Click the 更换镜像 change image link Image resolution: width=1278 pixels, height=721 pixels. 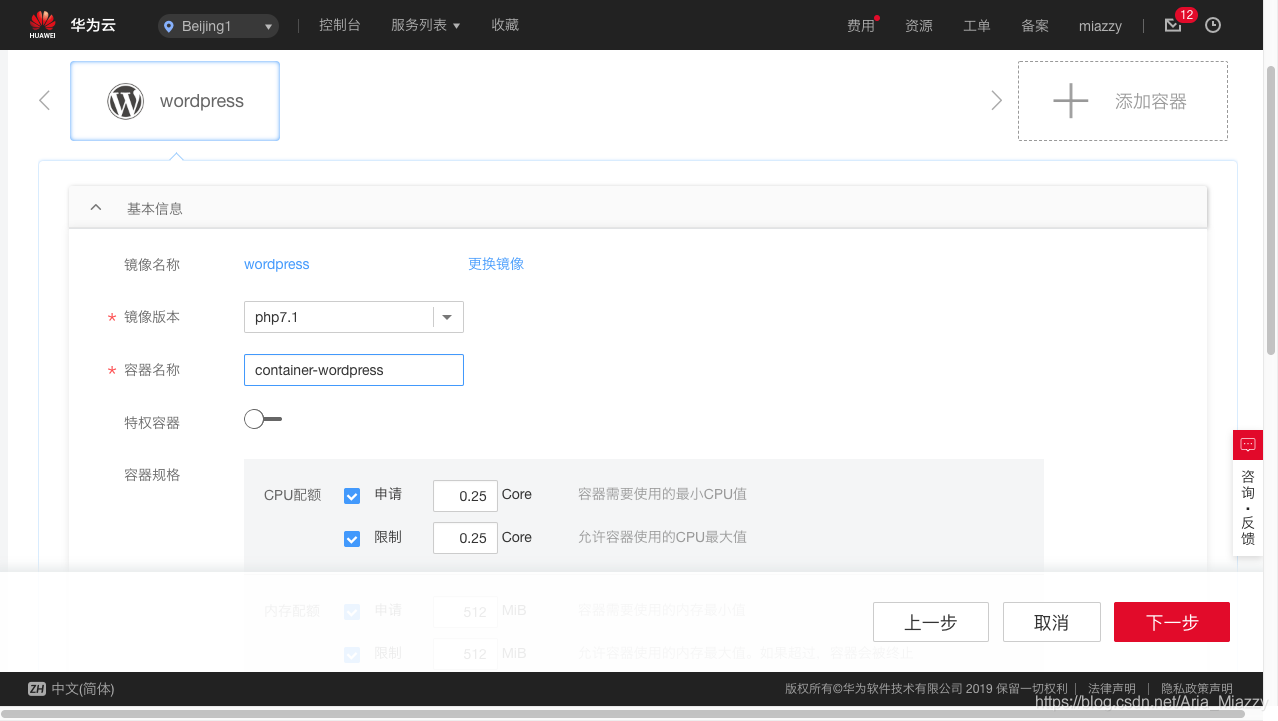(x=496, y=264)
